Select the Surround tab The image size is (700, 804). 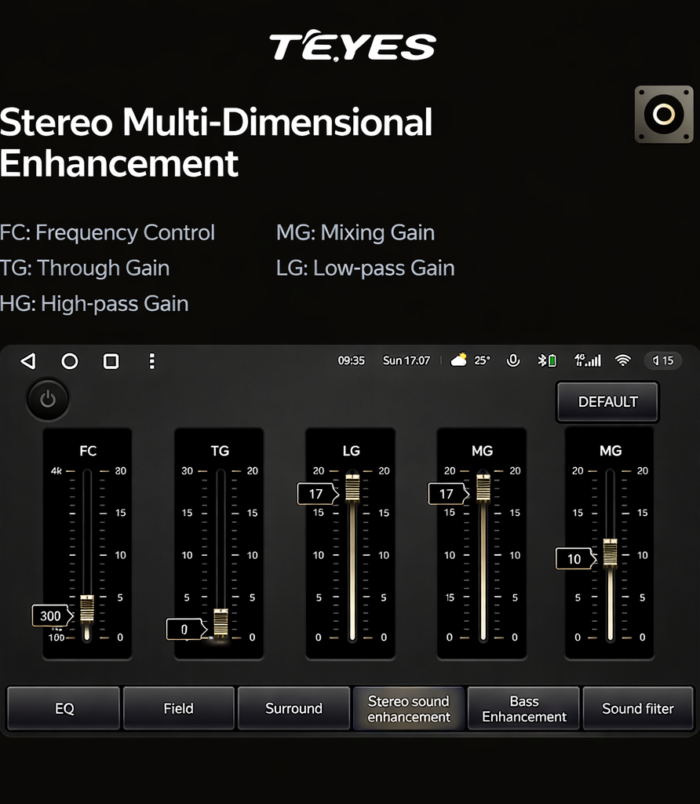[294, 708]
